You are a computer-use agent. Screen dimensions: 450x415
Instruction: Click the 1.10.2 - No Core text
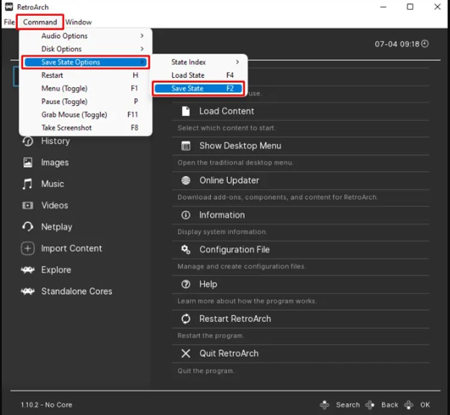pos(46,405)
